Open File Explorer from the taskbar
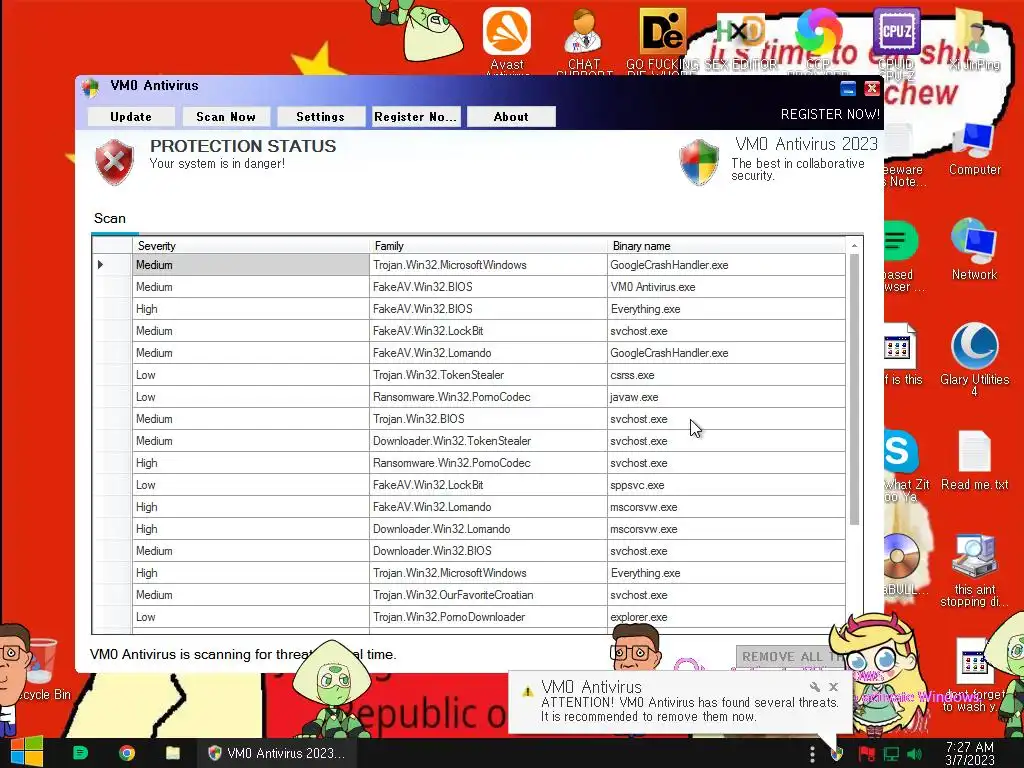 point(173,753)
